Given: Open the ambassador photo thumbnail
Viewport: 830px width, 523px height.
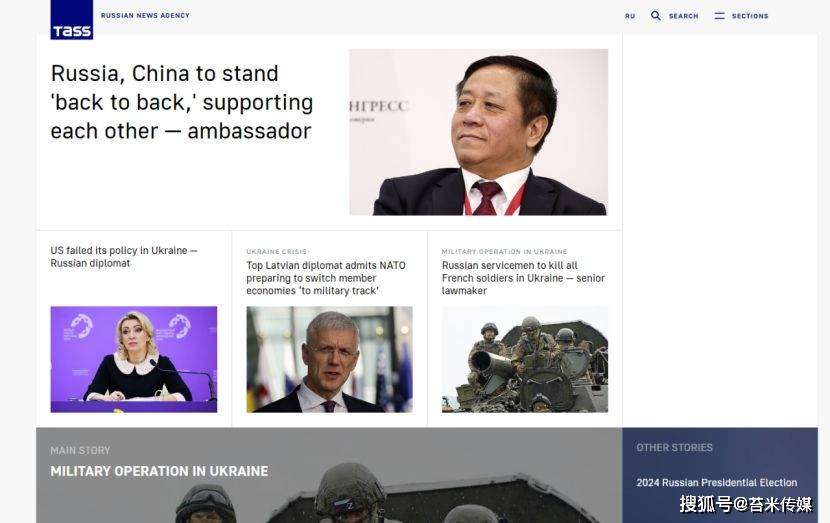Looking at the screenshot, I should [479, 132].
